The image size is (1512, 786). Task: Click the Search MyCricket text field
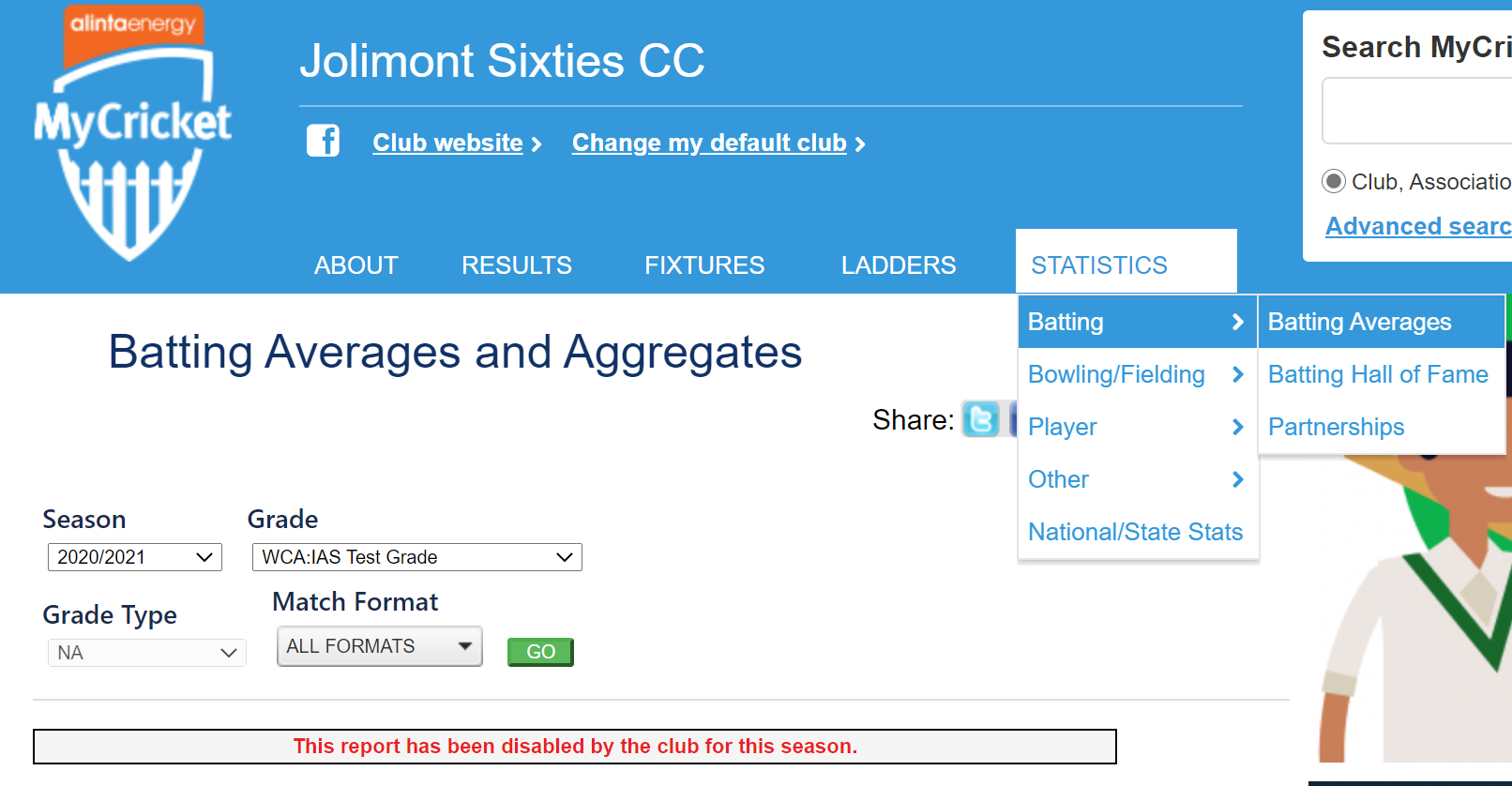pyautogui.click(x=1416, y=111)
